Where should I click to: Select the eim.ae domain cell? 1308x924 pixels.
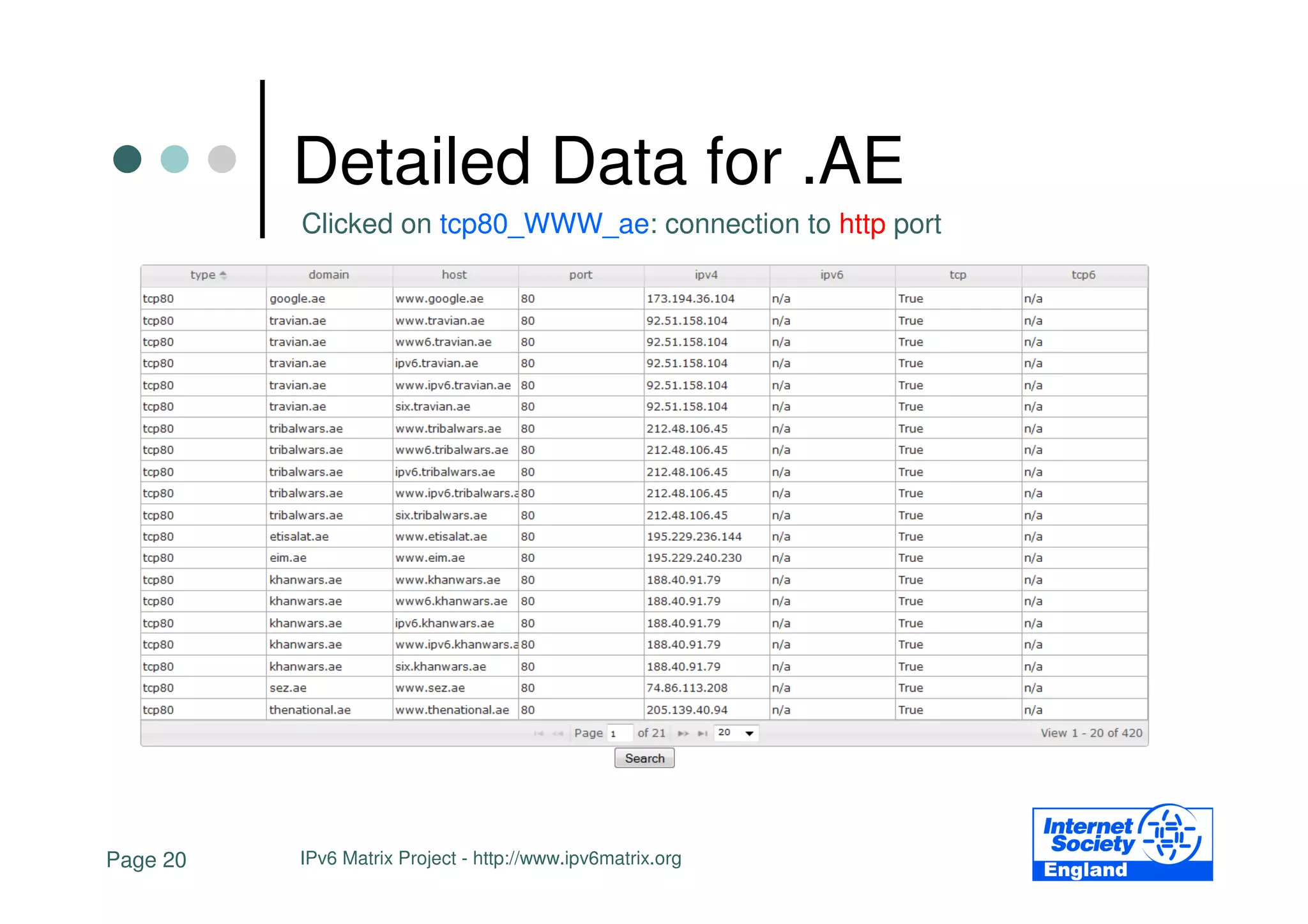click(330, 558)
